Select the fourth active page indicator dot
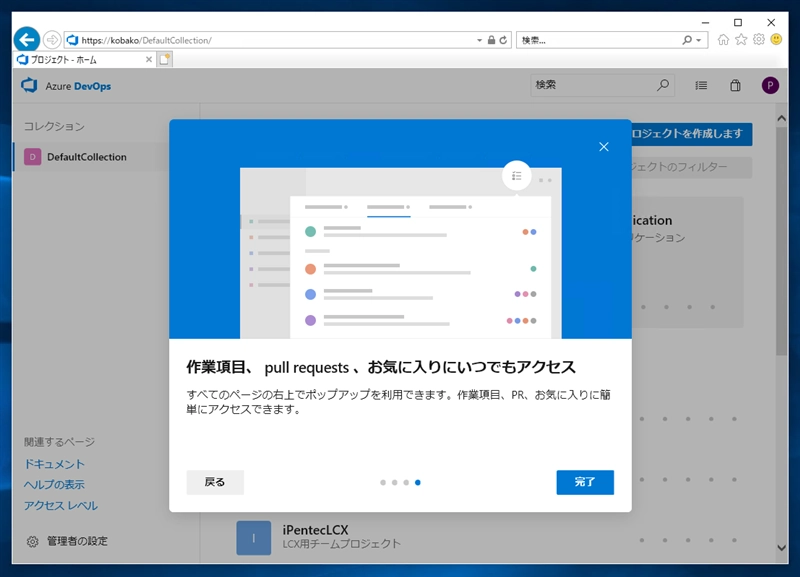 [418, 483]
